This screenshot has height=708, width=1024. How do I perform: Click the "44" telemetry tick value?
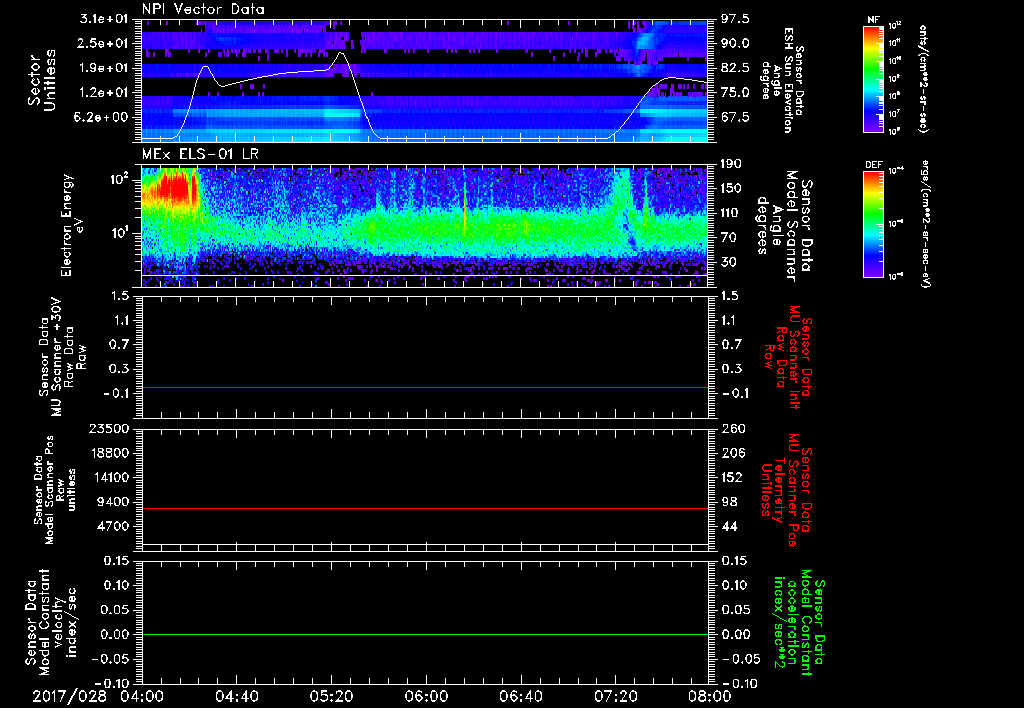tap(729, 526)
